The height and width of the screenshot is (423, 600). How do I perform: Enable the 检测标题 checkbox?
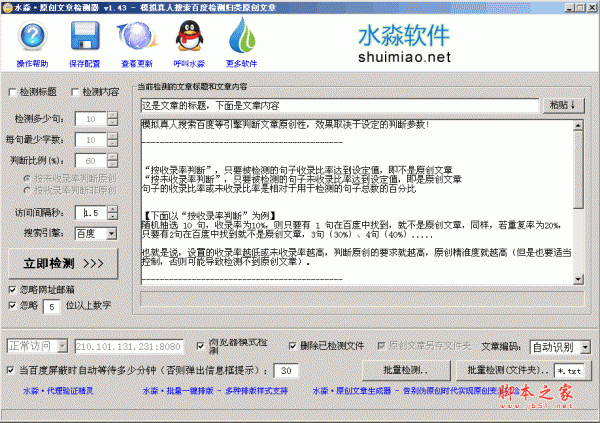click(13, 92)
